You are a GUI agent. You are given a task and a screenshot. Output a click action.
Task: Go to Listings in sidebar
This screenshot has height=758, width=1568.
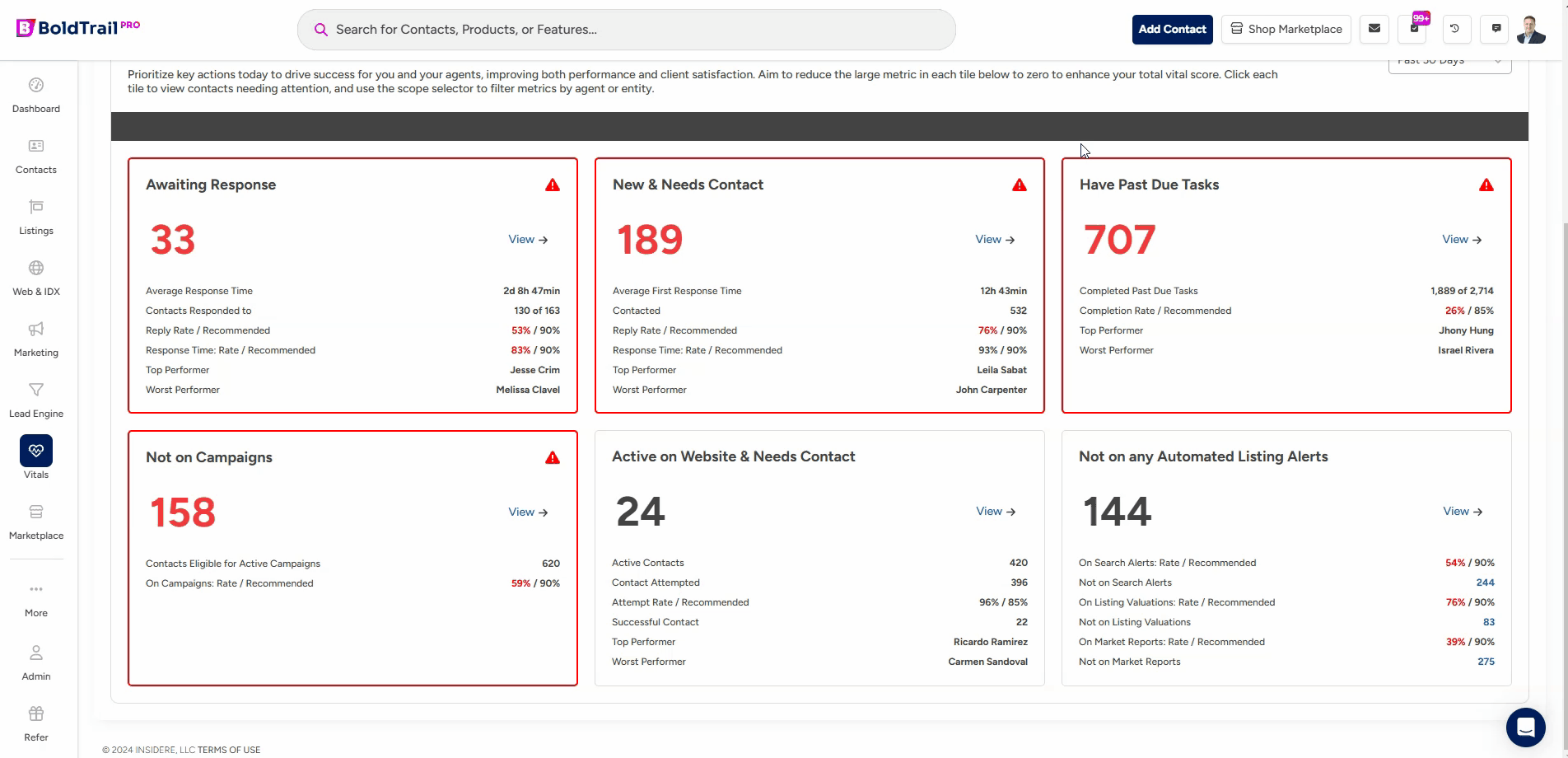coord(36,218)
